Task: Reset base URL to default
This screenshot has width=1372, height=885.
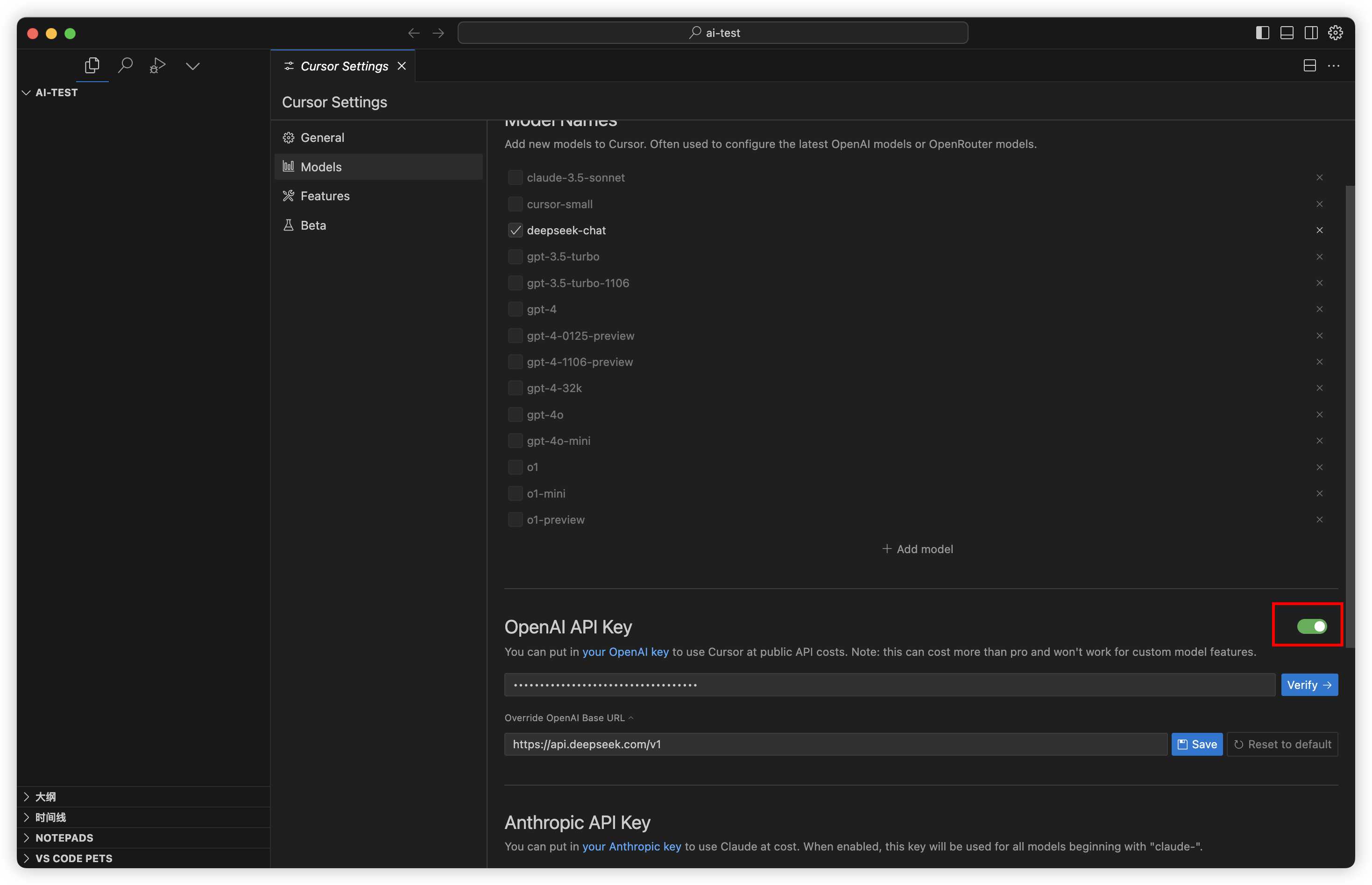Action: click(1282, 745)
